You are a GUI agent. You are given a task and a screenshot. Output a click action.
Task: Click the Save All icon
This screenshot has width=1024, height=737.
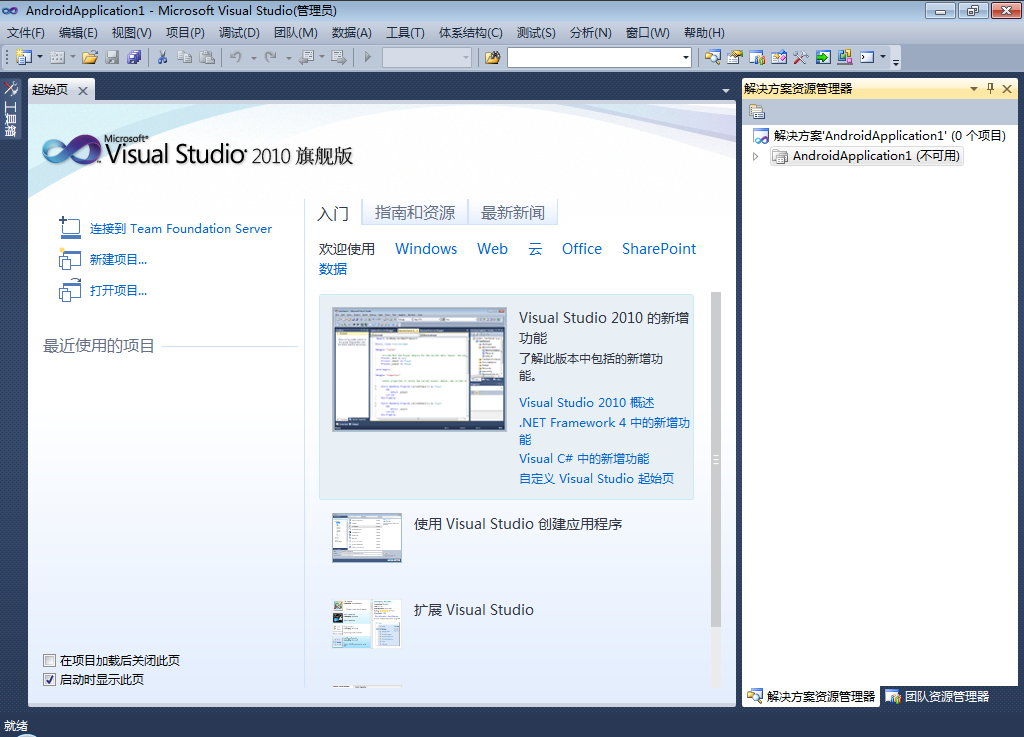click(134, 57)
